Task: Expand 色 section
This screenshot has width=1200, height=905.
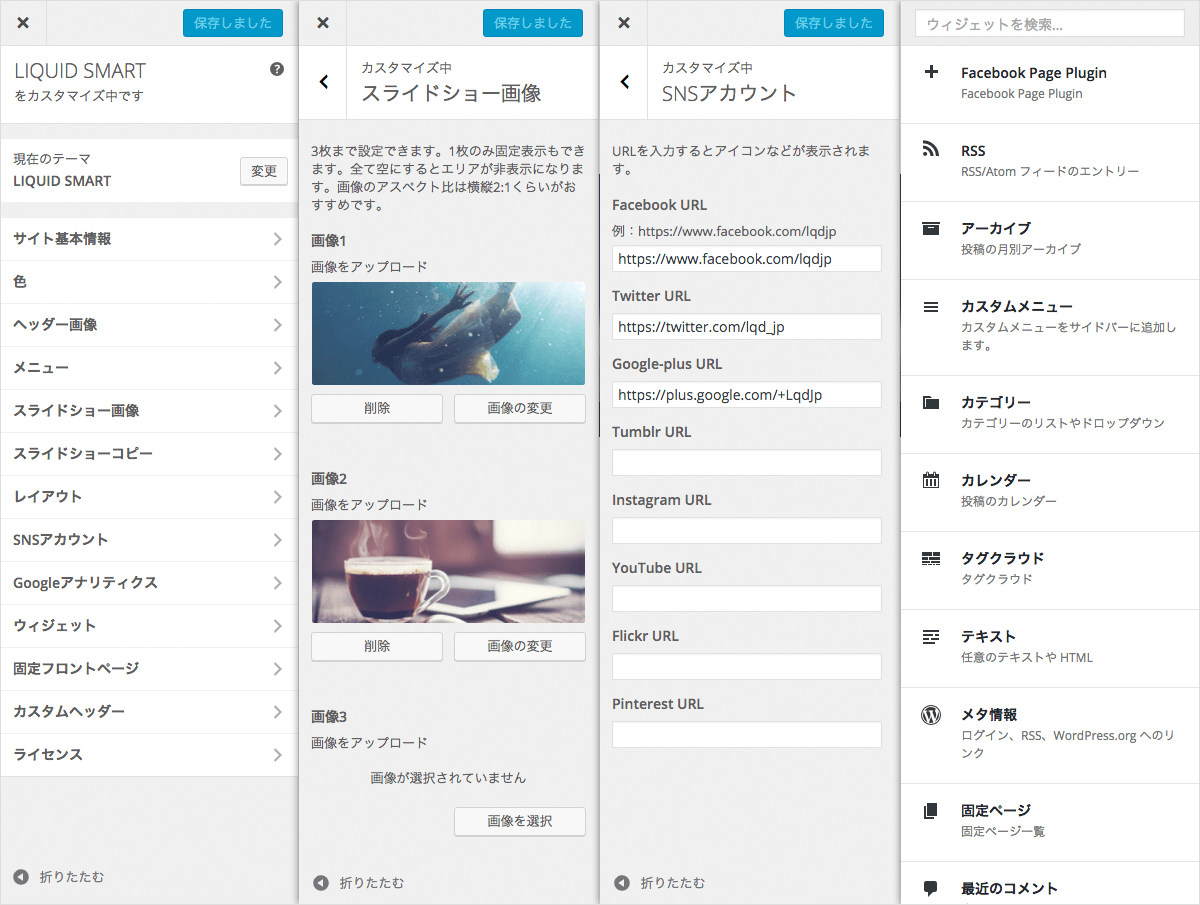Action: pyautogui.click(x=149, y=282)
